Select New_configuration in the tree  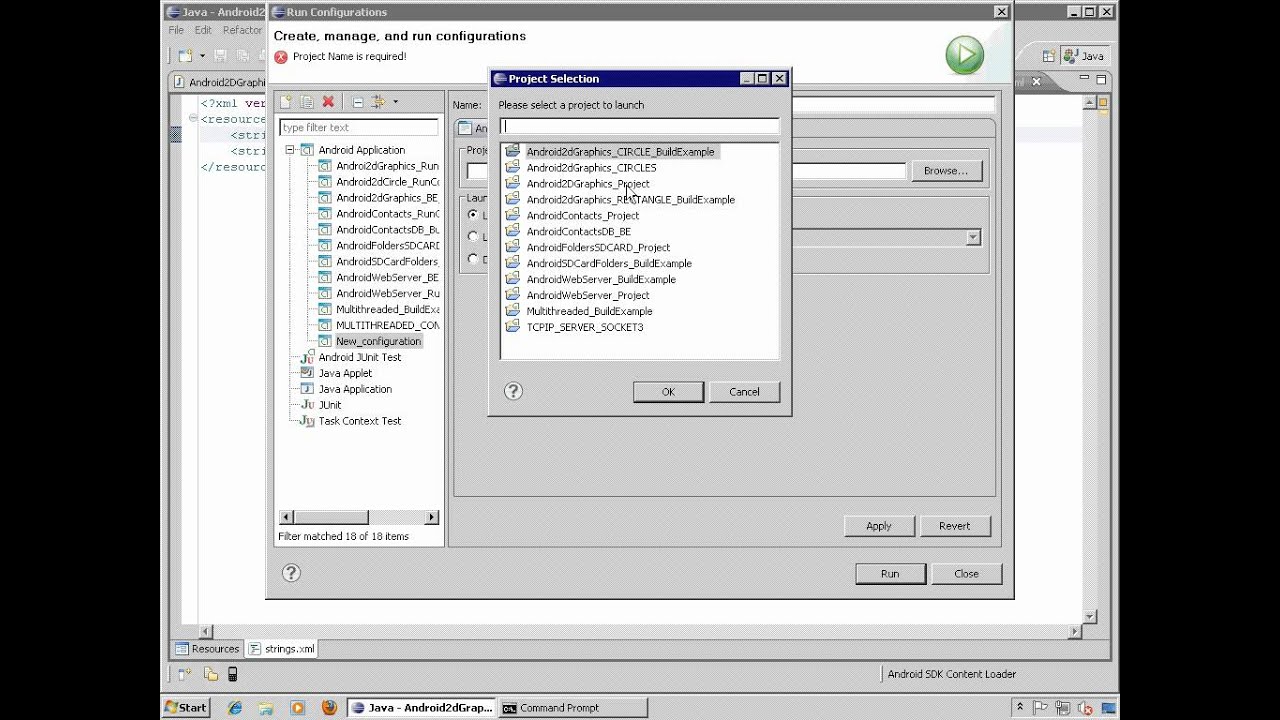pyautogui.click(x=378, y=341)
